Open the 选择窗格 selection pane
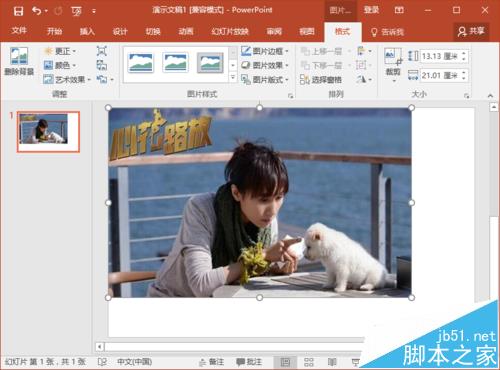 point(321,80)
